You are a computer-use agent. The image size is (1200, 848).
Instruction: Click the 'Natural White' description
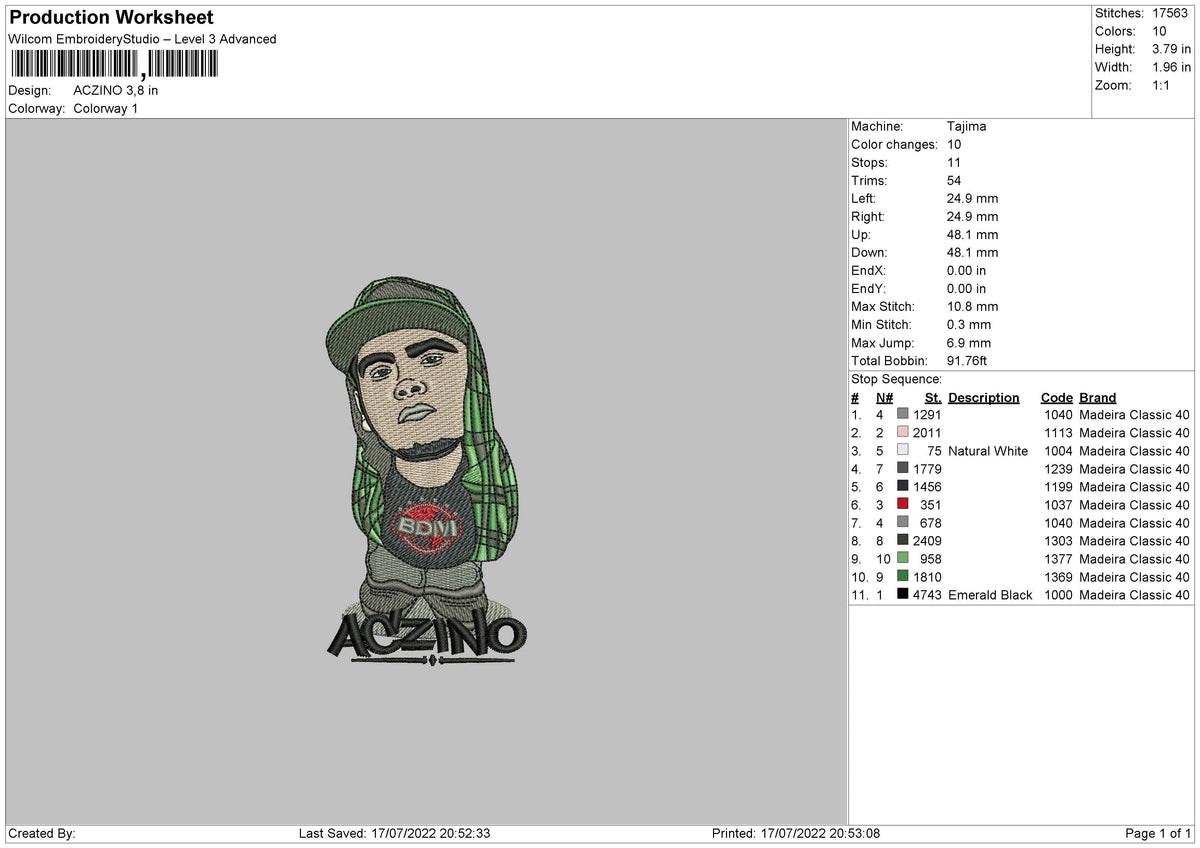988,450
